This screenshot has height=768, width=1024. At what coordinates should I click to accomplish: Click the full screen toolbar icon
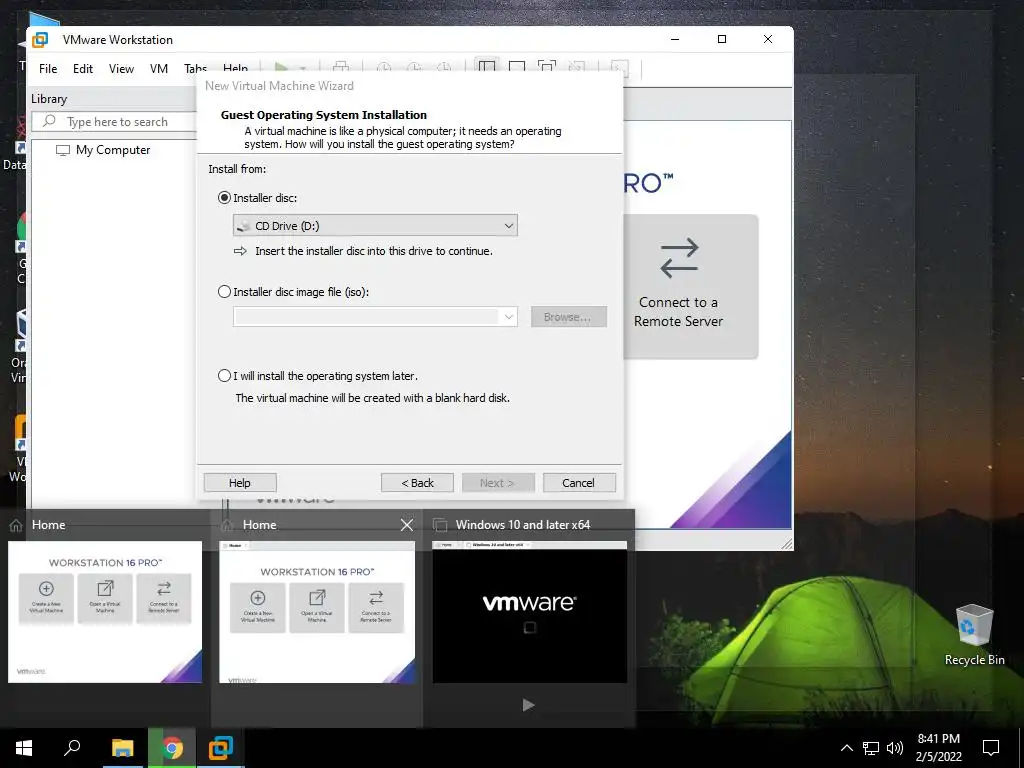coord(547,67)
